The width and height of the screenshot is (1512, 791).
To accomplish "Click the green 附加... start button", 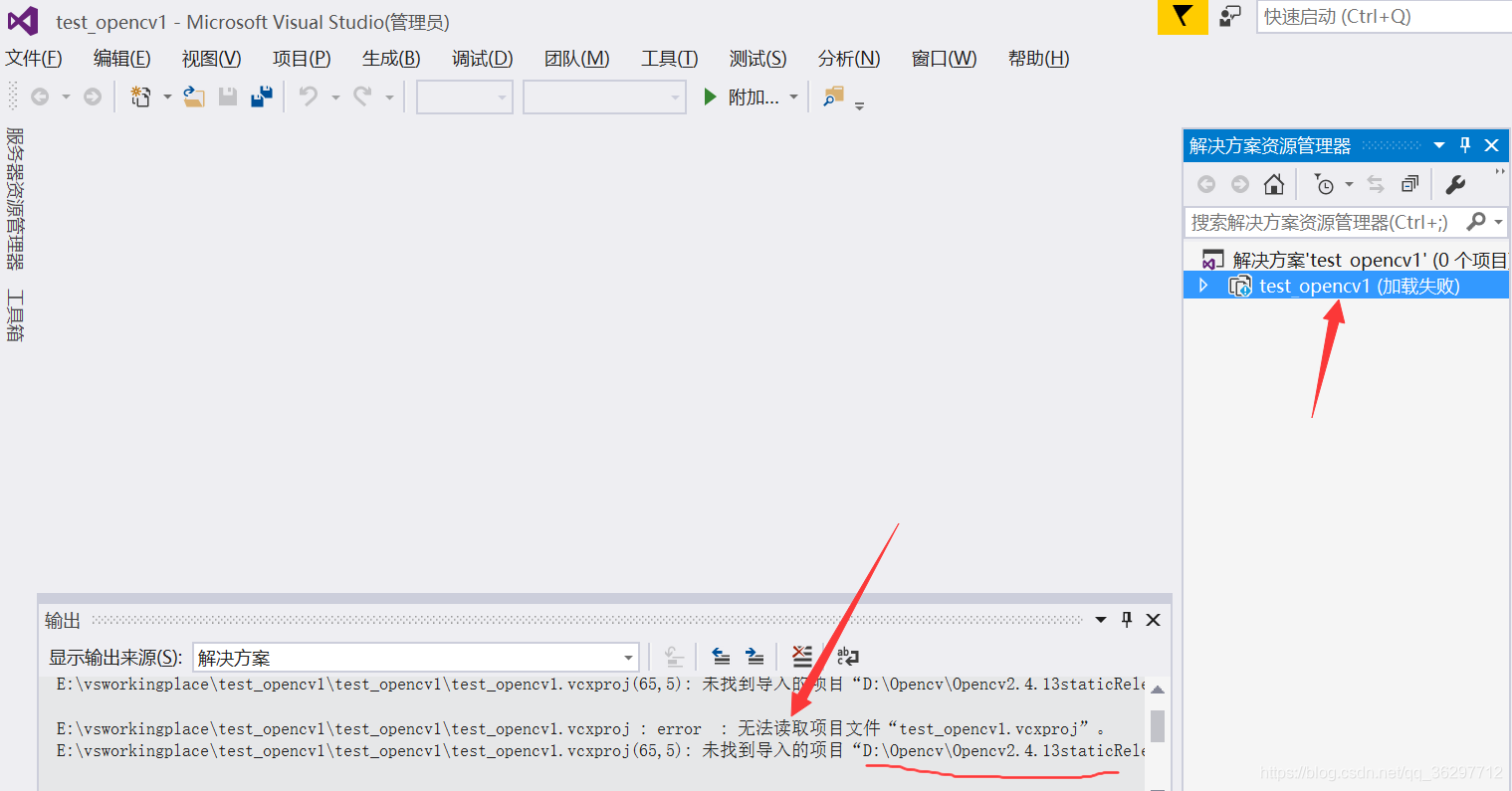I will tap(741, 98).
